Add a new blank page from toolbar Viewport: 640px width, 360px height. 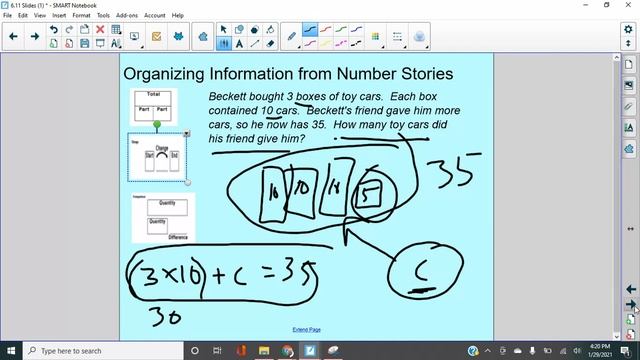53,43
